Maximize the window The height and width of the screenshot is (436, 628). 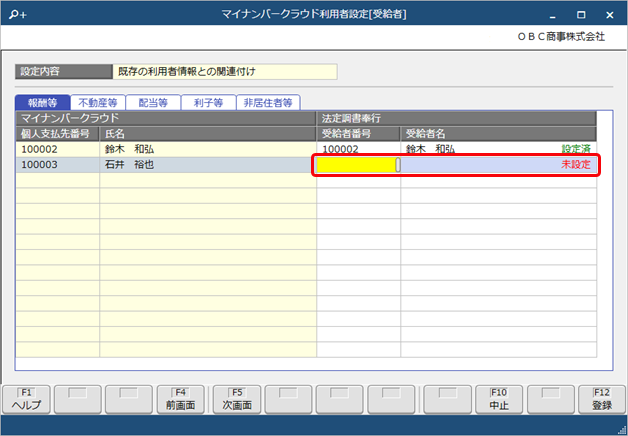[581, 15]
